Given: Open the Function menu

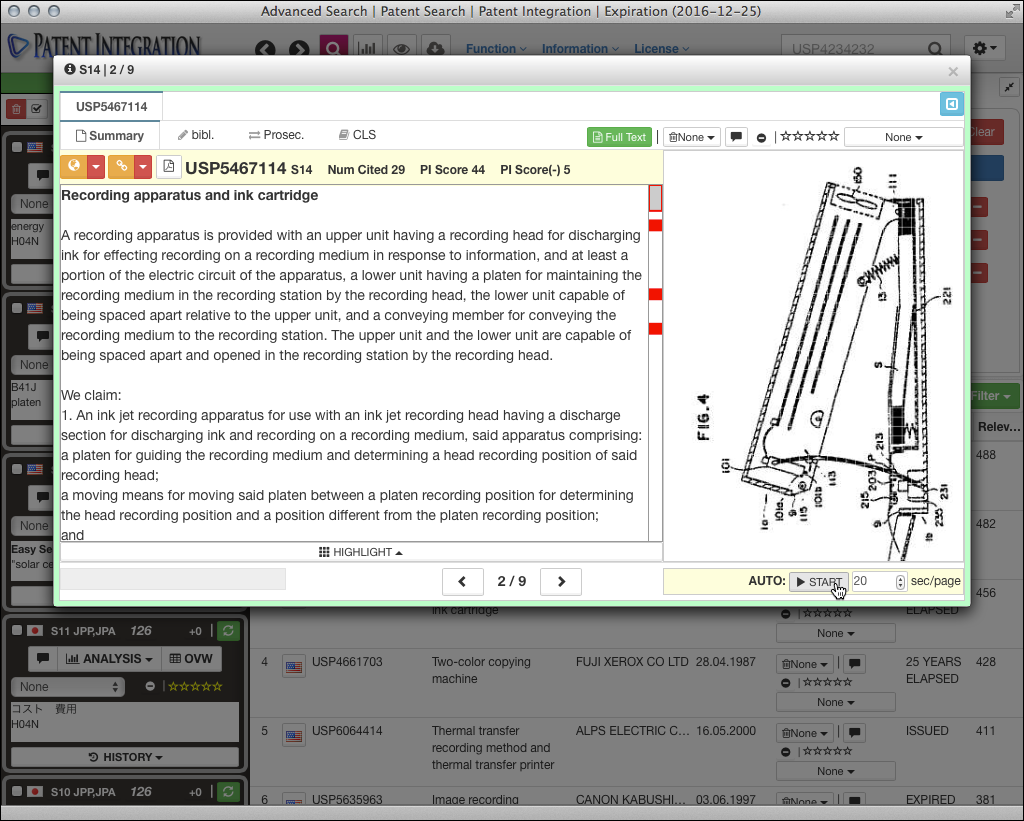Looking at the screenshot, I should pos(496,49).
